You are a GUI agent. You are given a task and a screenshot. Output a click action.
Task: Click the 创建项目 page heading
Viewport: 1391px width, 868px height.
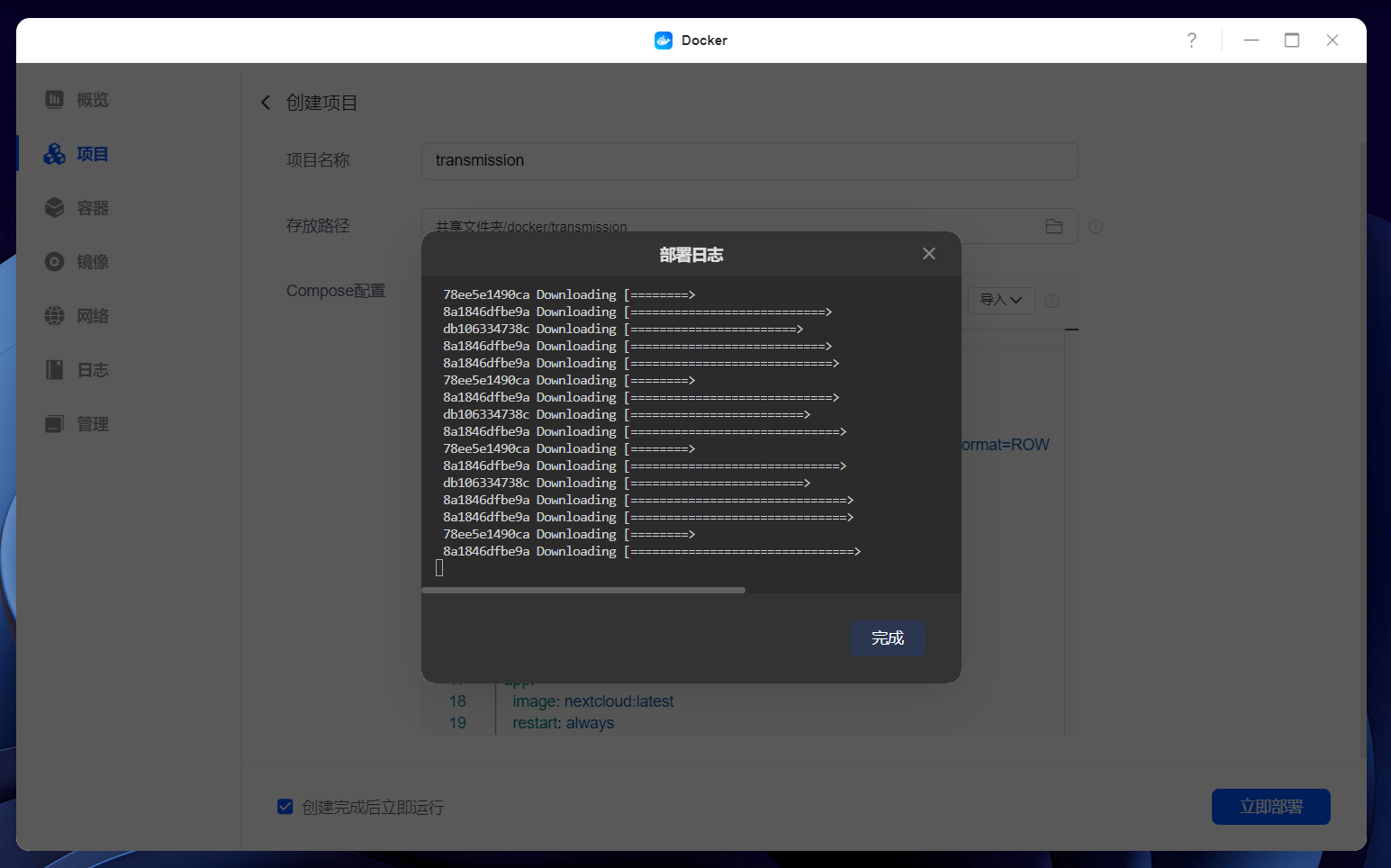321,103
